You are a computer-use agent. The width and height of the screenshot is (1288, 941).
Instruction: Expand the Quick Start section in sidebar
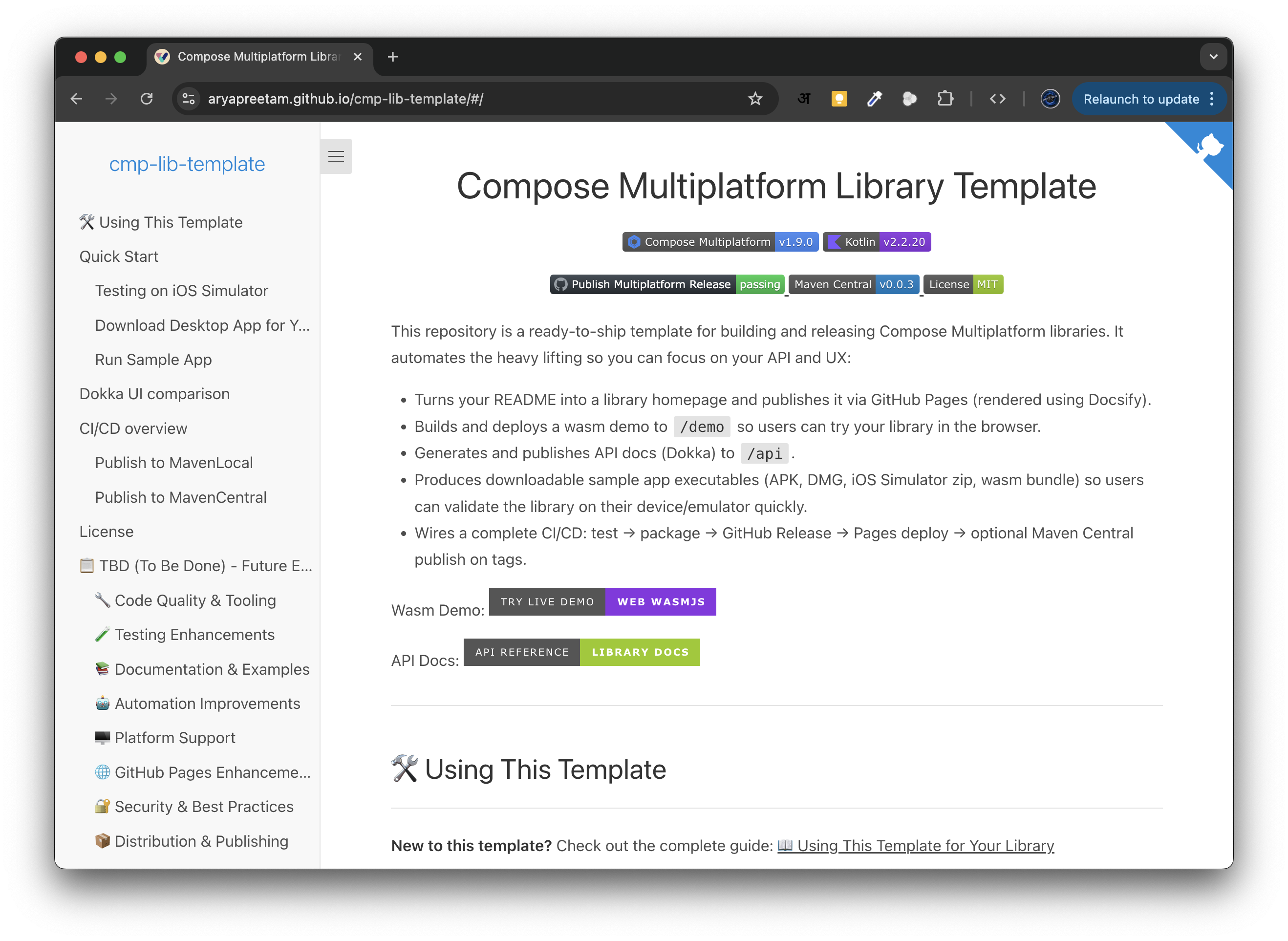point(118,257)
